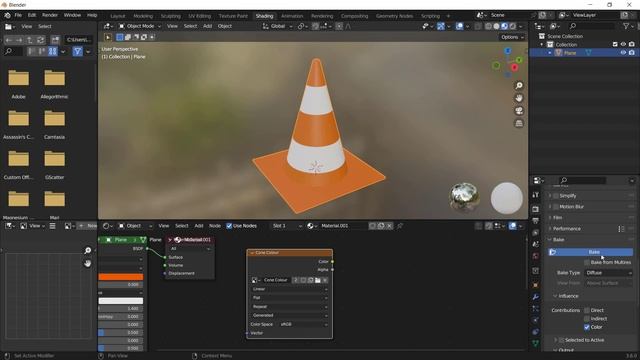Open the Modifiers wrench properties tab

pyautogui.click(x=536, y=297)
